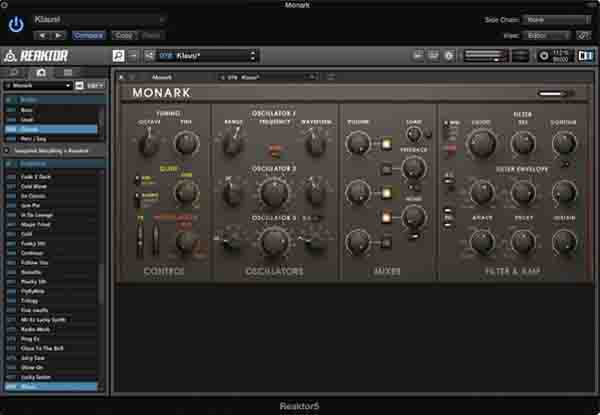This screenshot has width=600, height=415.
Task: Open the View Editor dropdown
Action: tap(547, 36)
